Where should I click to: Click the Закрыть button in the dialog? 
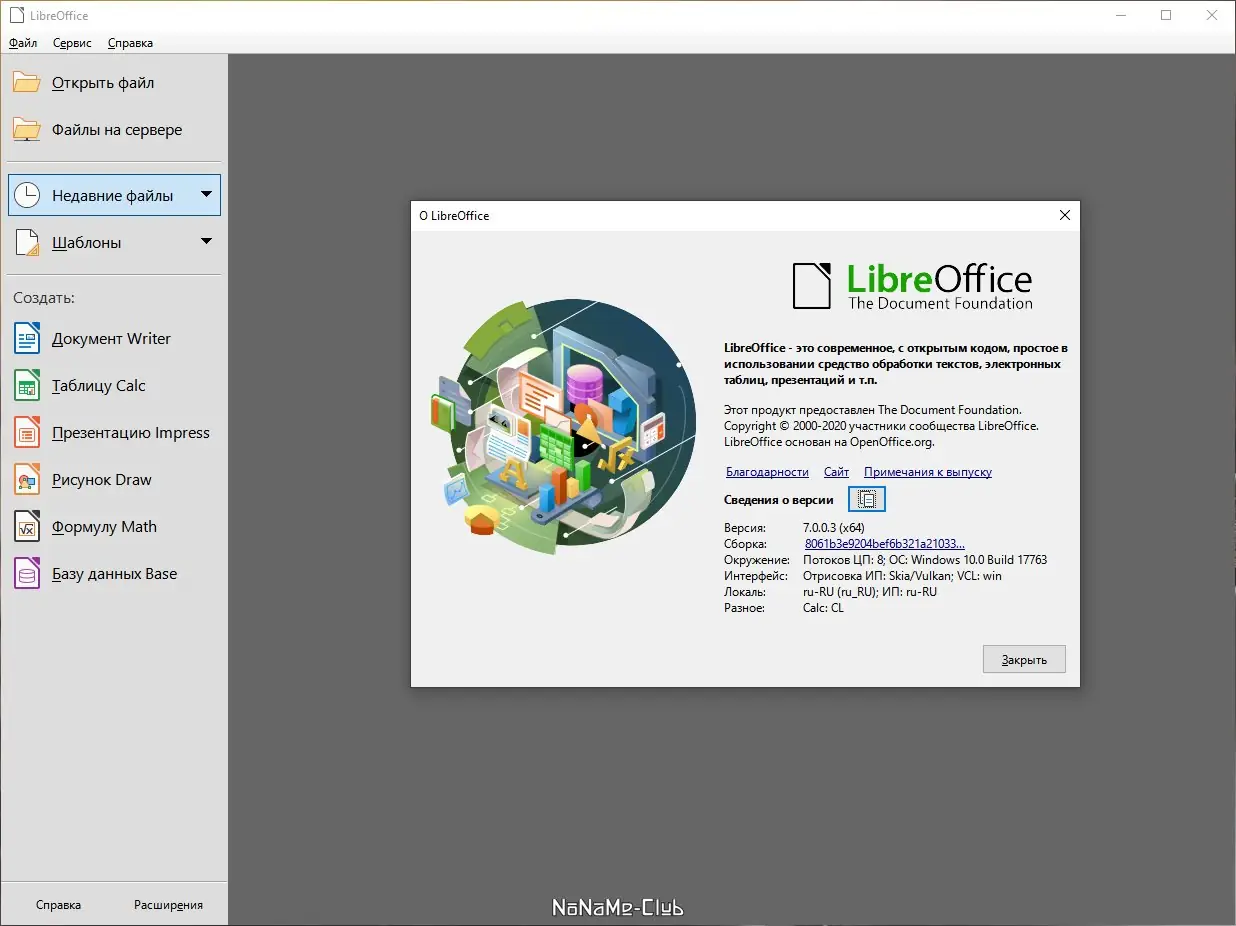[x=1023, y=658]
